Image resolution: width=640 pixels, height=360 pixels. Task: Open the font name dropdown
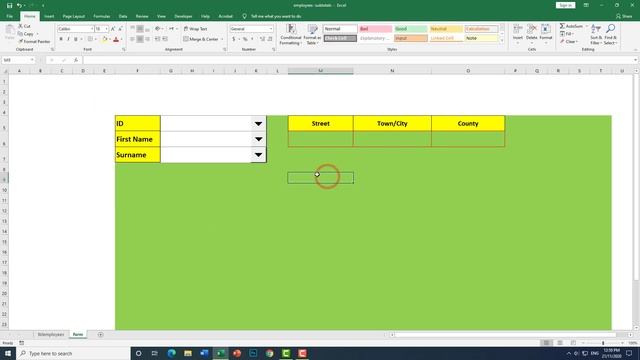pos(92,29)
